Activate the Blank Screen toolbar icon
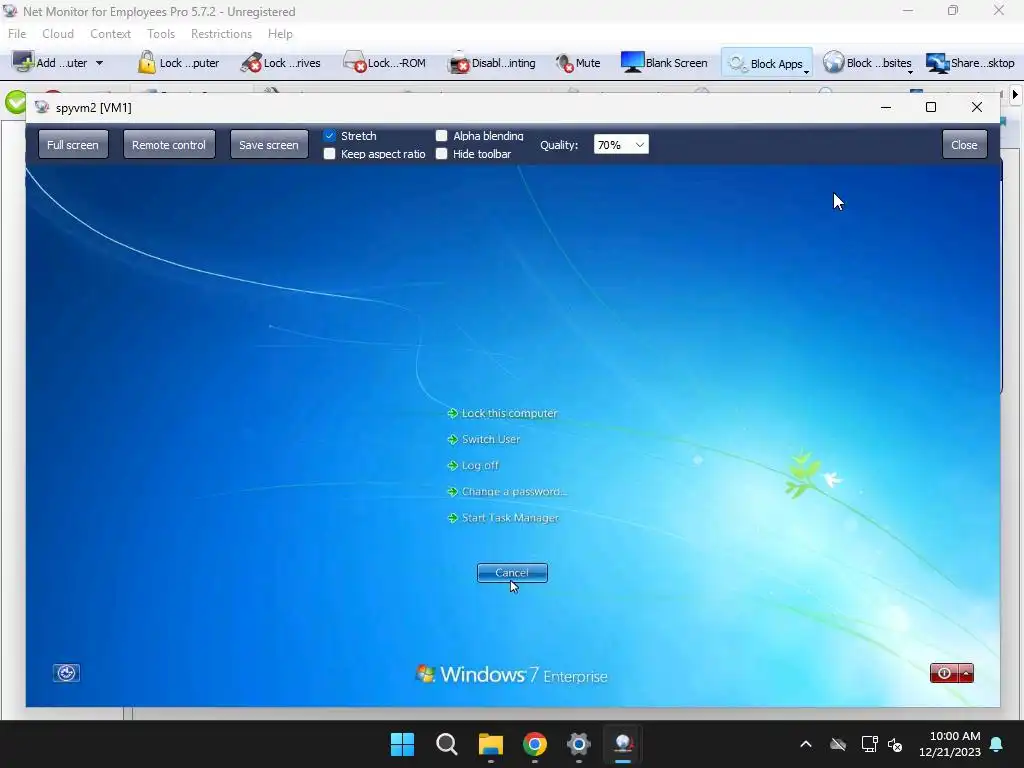The width and height of the screenshot is (1024, 768). 632,62
